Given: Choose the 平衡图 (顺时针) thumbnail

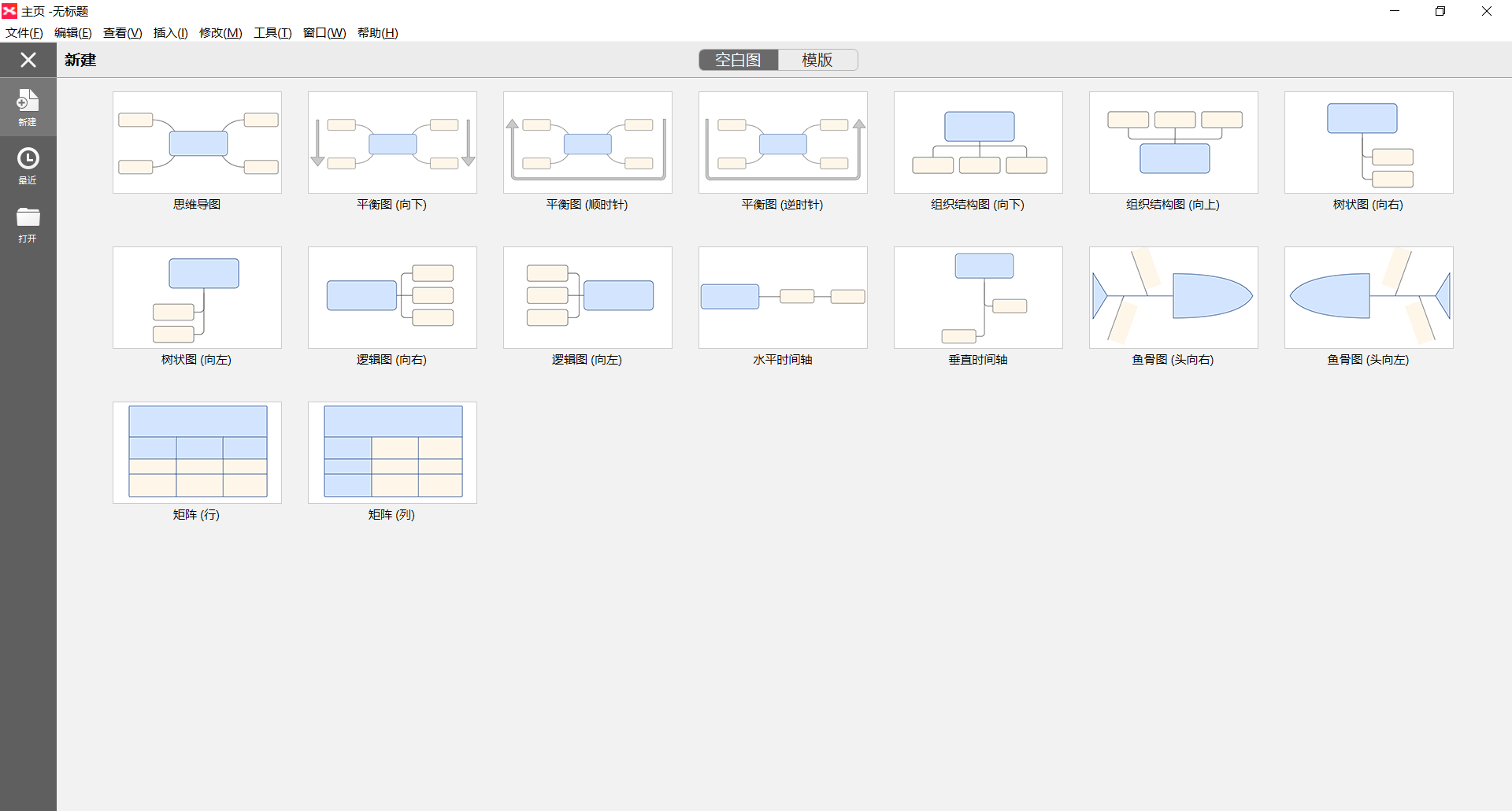Looking at the screenshot, I should [x=587, y=143].
